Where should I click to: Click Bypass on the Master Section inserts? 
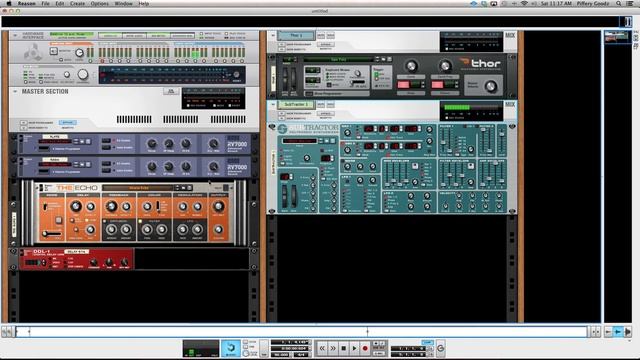point(68,122)
